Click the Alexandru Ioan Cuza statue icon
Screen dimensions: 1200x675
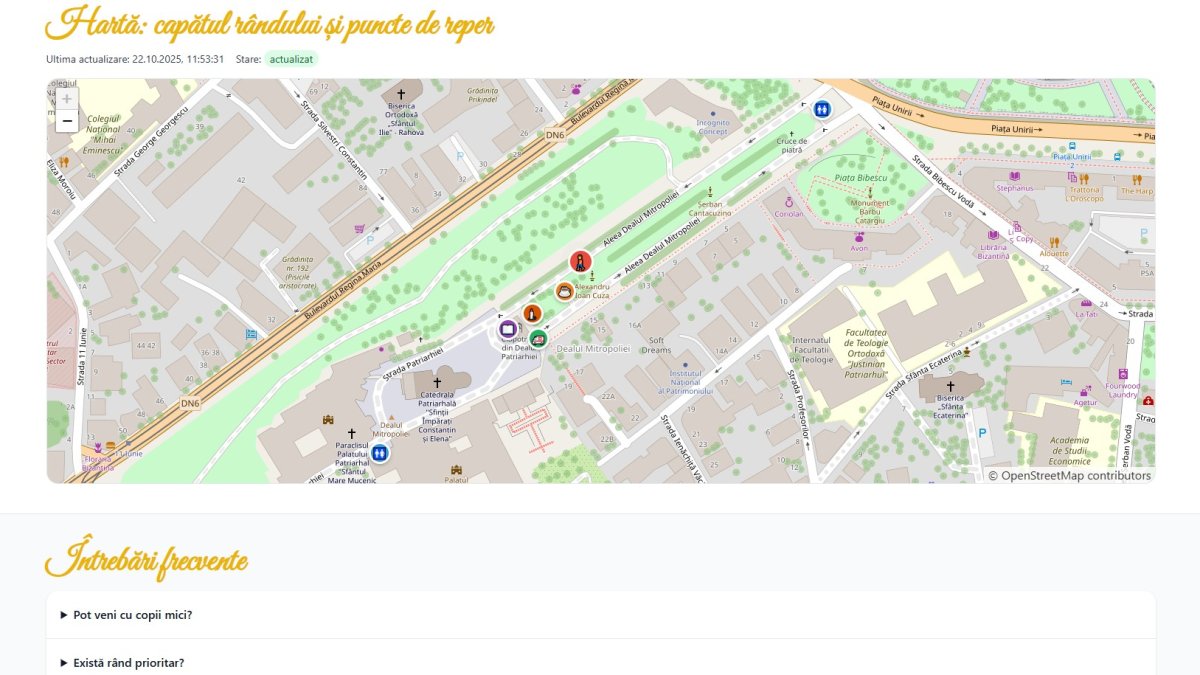coord(592,275)
